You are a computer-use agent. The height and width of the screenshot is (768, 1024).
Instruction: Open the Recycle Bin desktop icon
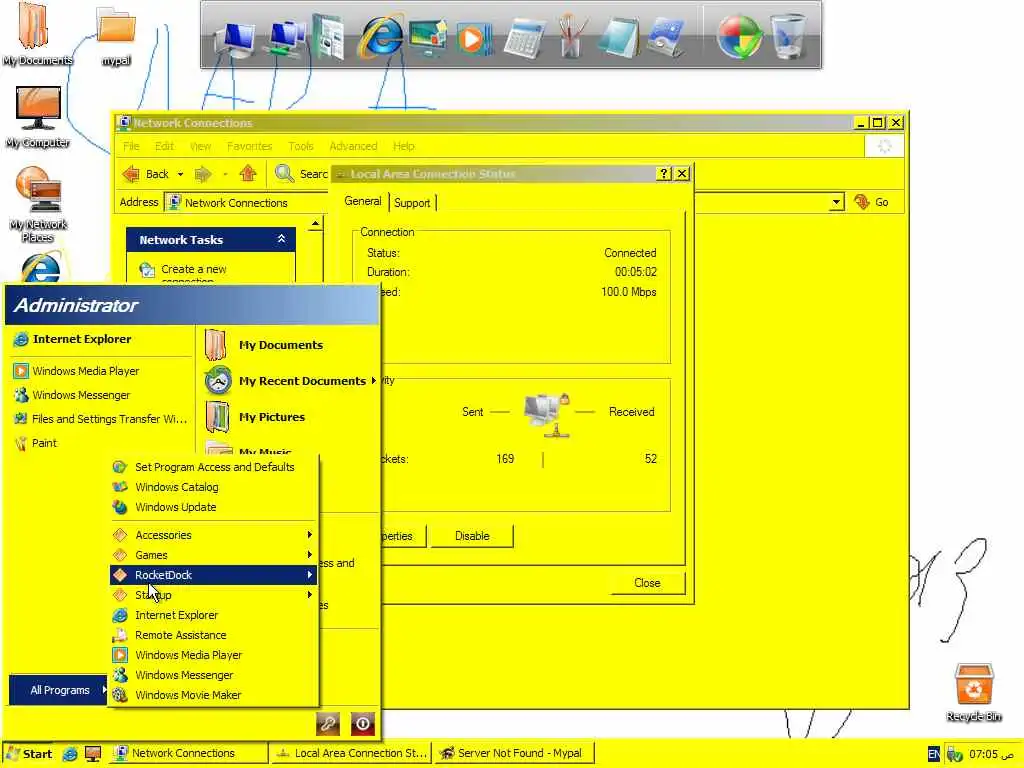974,692
